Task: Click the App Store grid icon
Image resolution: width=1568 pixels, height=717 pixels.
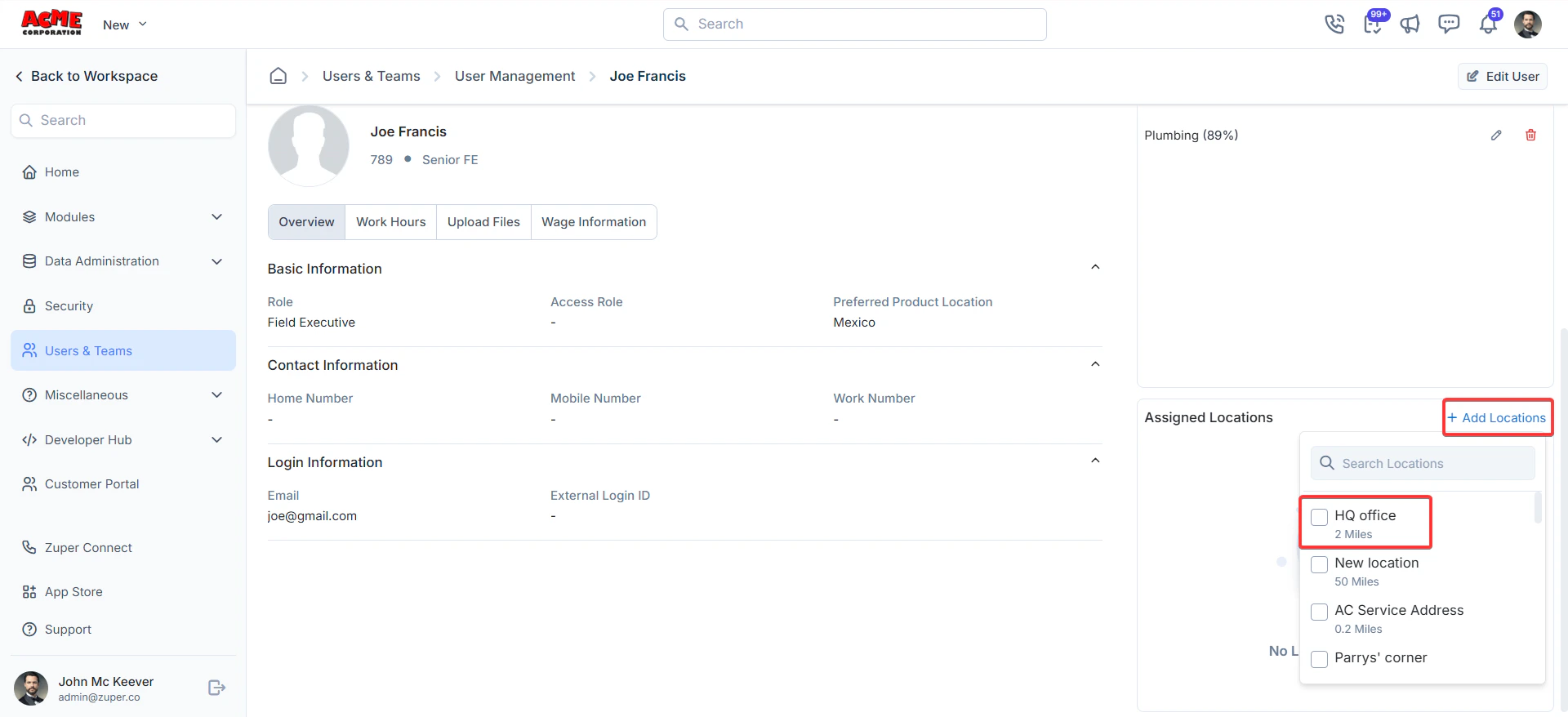Action: [29, 592]
